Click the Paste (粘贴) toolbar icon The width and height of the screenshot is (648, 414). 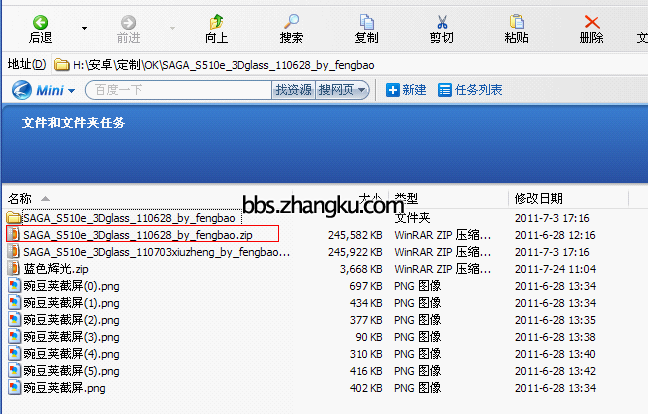(x=517, y=22)
